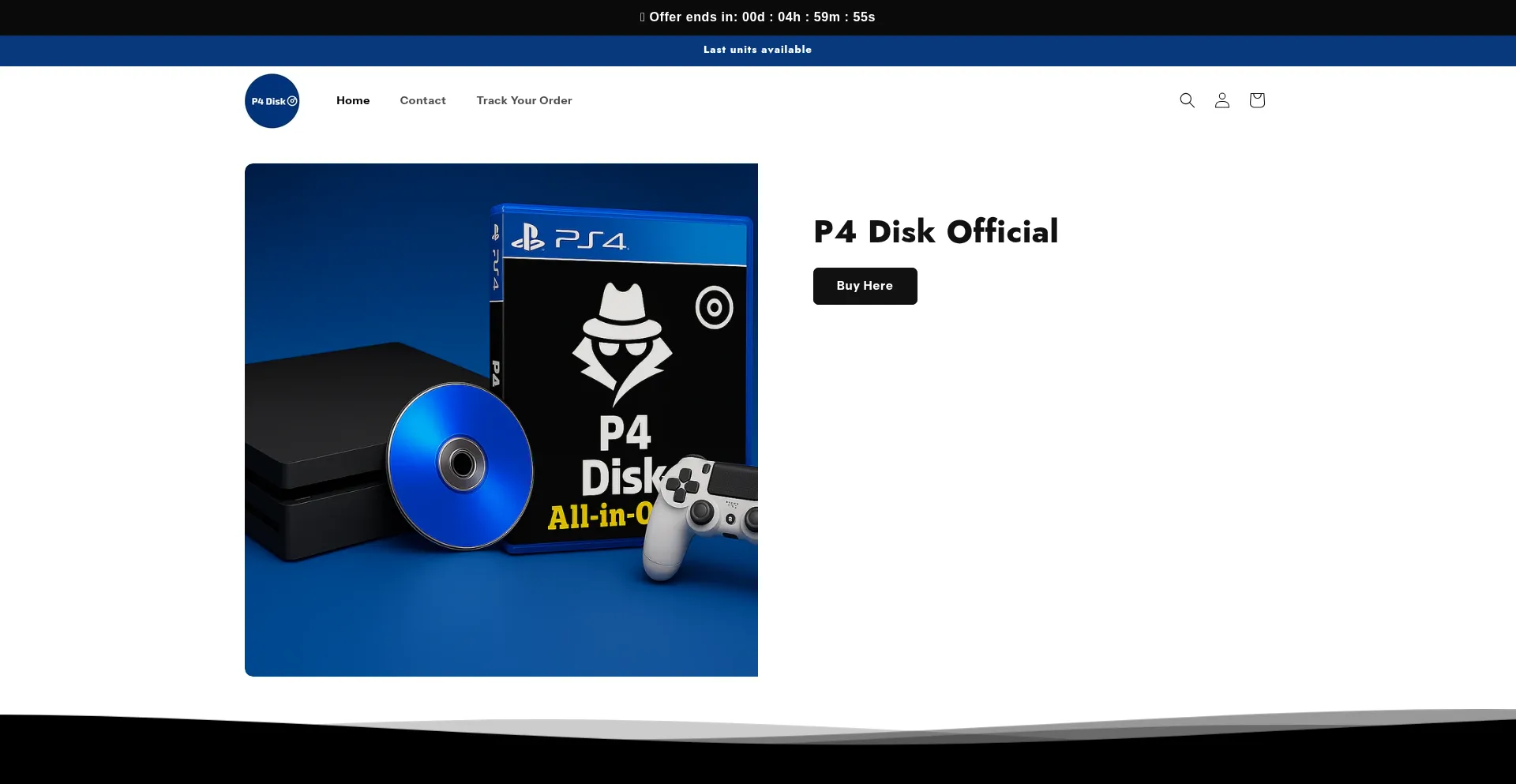Open Track Your Order page
This screenshot has height=784, width=1516.
[524, 100]
